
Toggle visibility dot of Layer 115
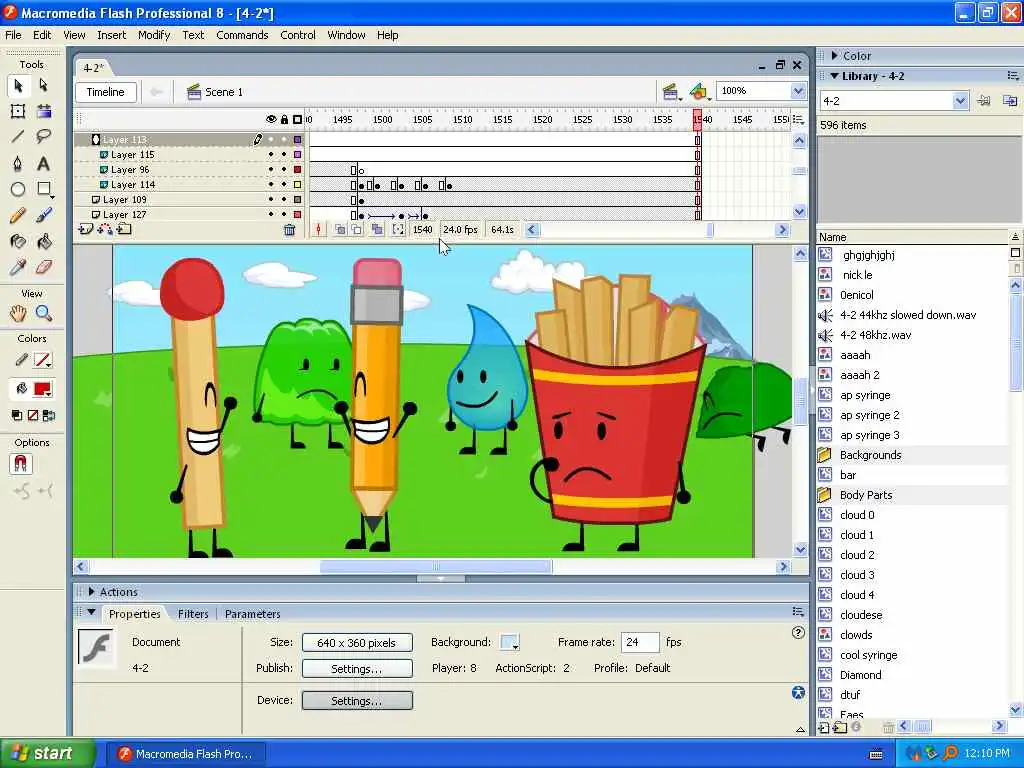pos(271,155)
